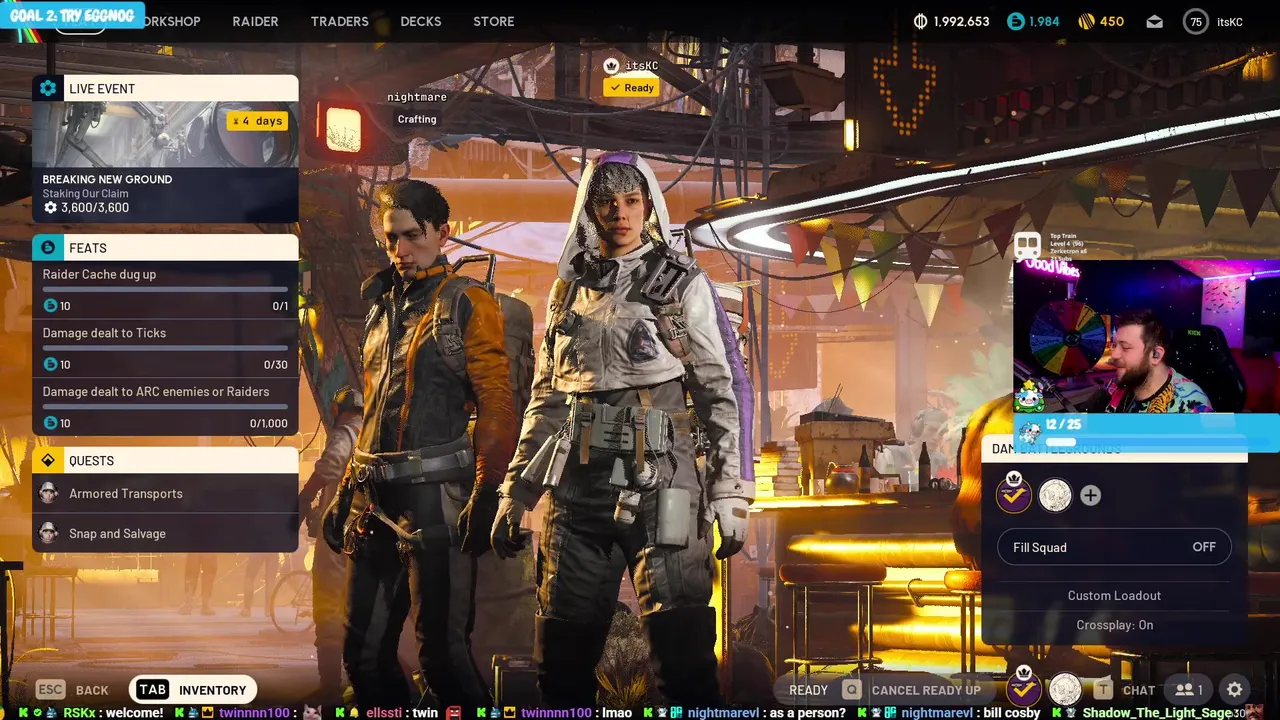Image resolution: width=1280 pixels, height=720 pixels.
Task: Click the Damage dealt to Ticks progress bar
Action: 165,348
